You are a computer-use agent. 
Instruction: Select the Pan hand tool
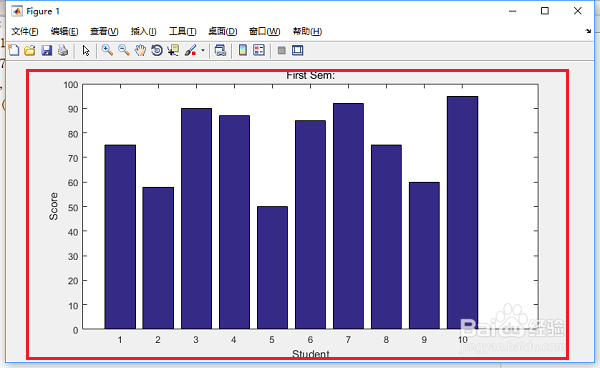[x=140, y=50]
